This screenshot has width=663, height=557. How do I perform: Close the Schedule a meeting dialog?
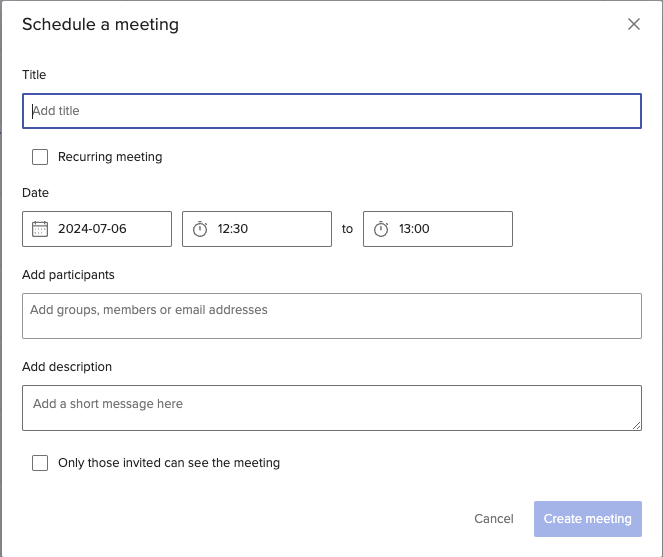633,25
